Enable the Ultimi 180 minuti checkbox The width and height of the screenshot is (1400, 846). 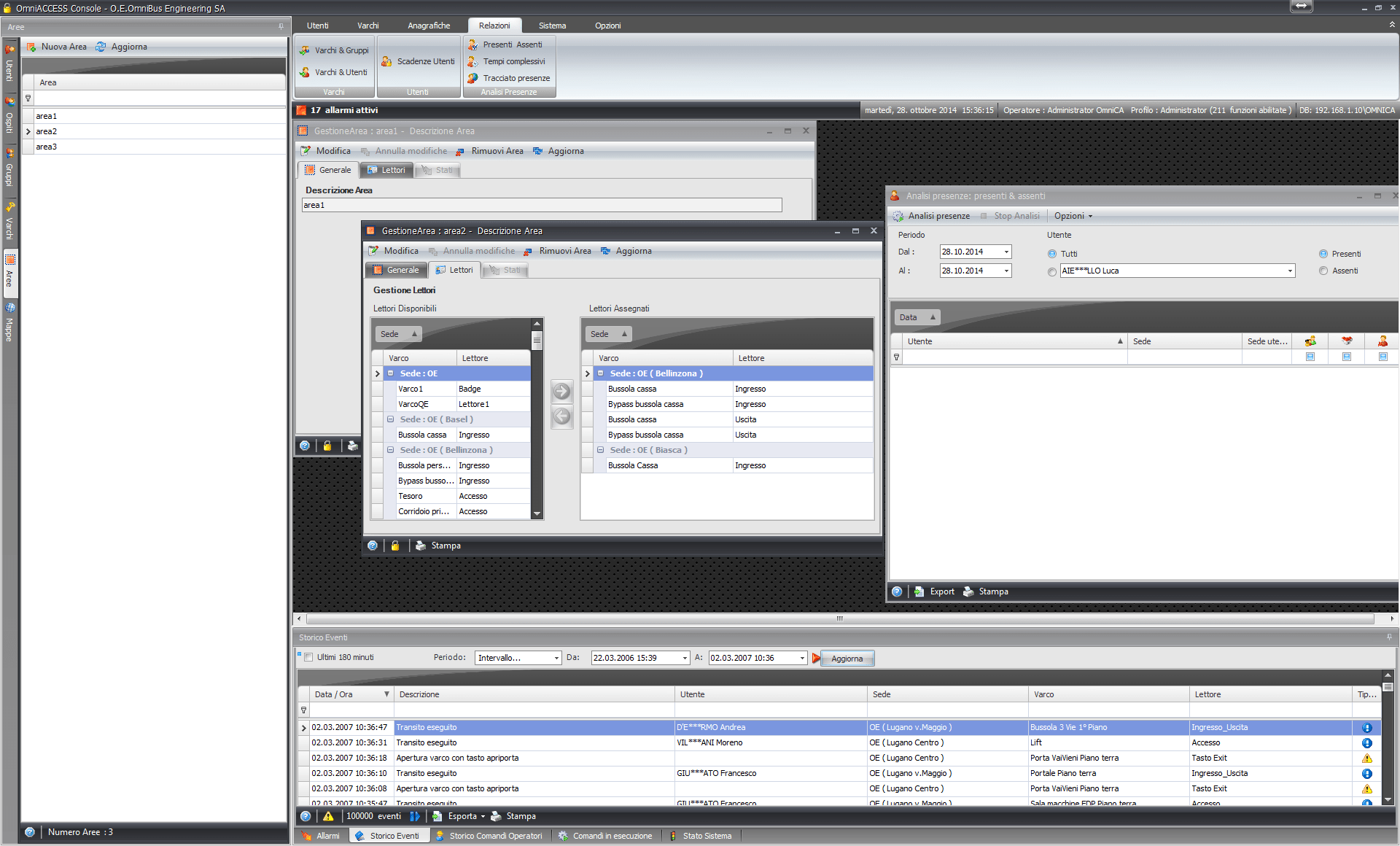(x=308, y=657)
